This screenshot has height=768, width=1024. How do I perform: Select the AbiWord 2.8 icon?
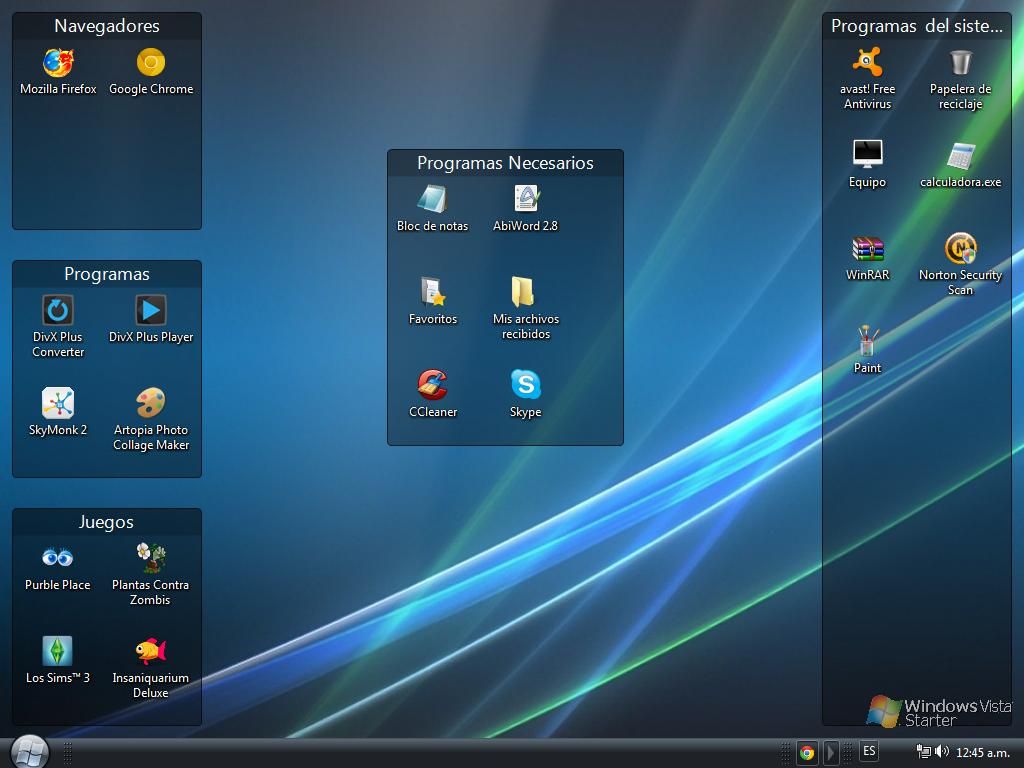(x=526, y=199)
